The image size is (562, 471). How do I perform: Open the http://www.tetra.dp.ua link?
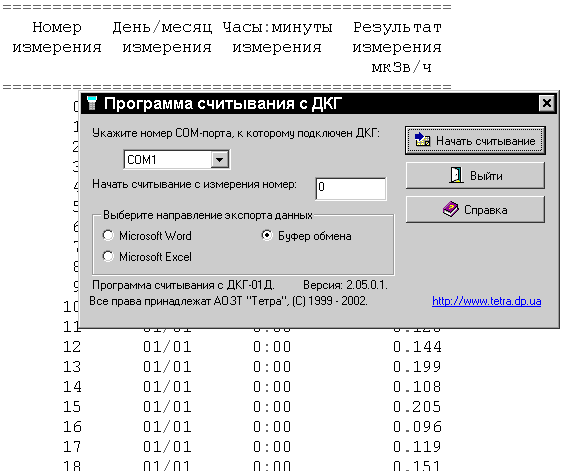486,301
